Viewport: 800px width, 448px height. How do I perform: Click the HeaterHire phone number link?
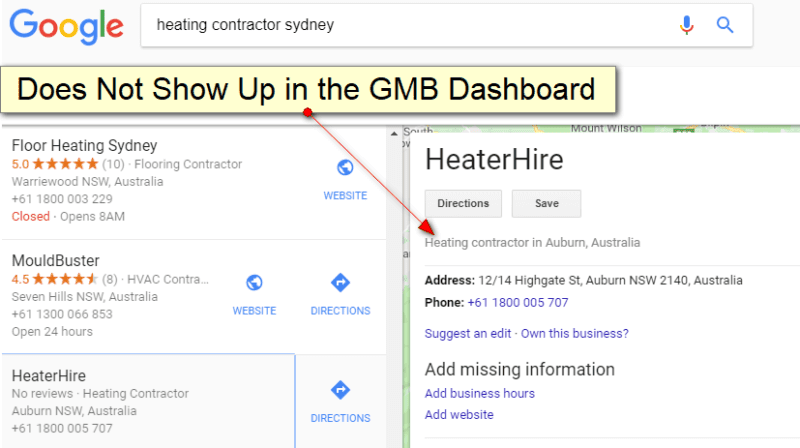[x=517, y=302]
